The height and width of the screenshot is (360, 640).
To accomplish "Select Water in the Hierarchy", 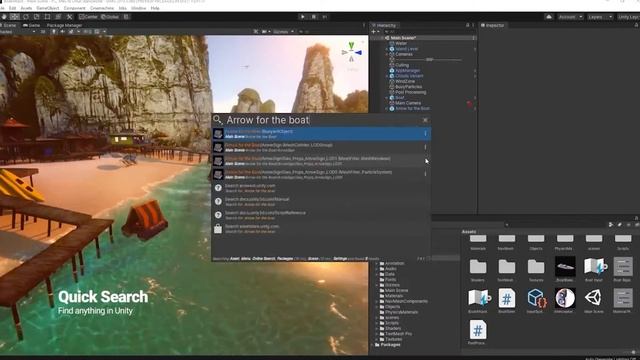I will (401, 43).
